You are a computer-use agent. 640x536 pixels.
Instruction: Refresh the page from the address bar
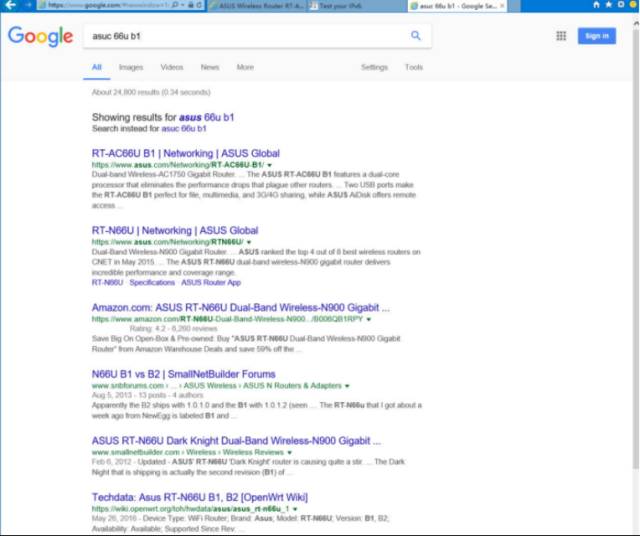tap(199, 5)
